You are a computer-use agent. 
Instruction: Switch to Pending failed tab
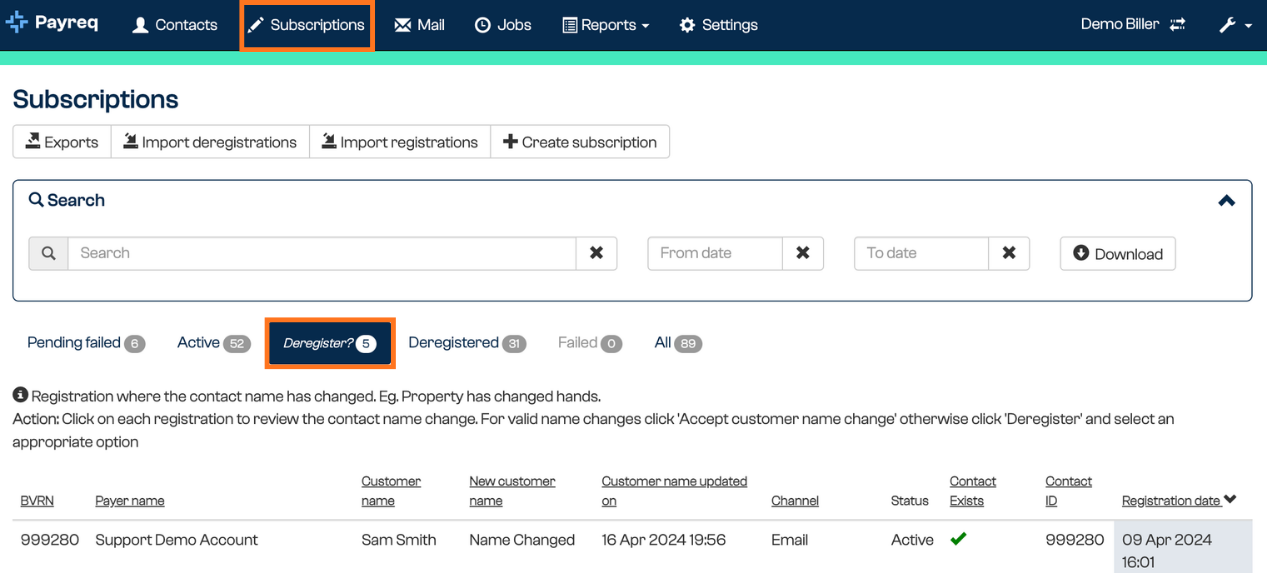pyautogui.click(x=86, y=343)
